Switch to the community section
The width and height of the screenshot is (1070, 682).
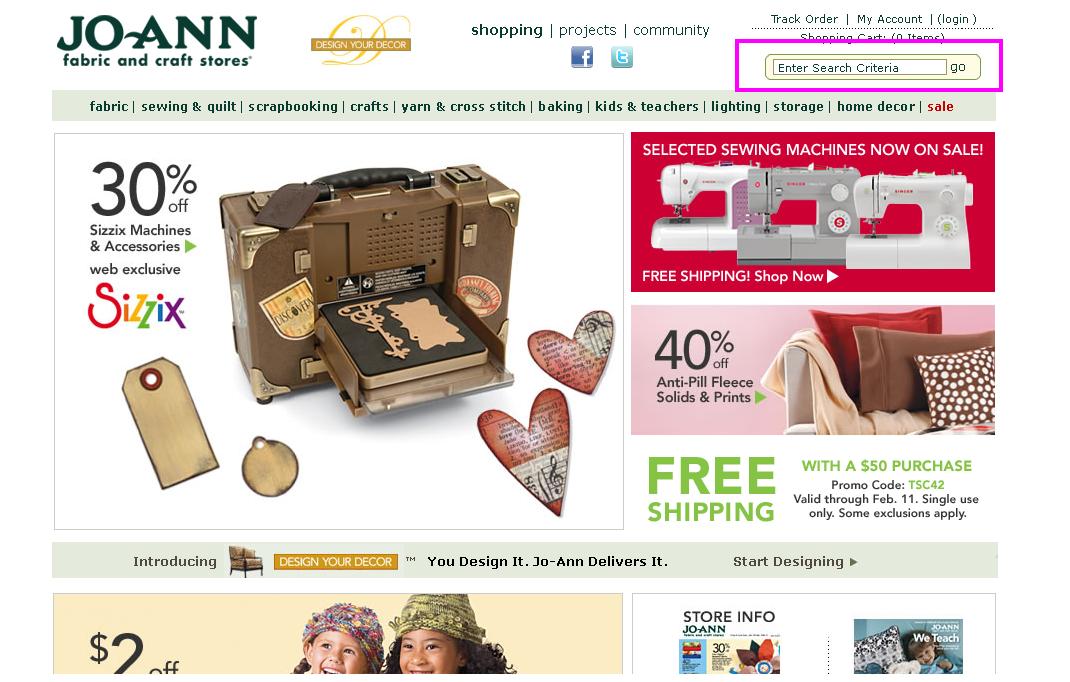coord(671,30)
